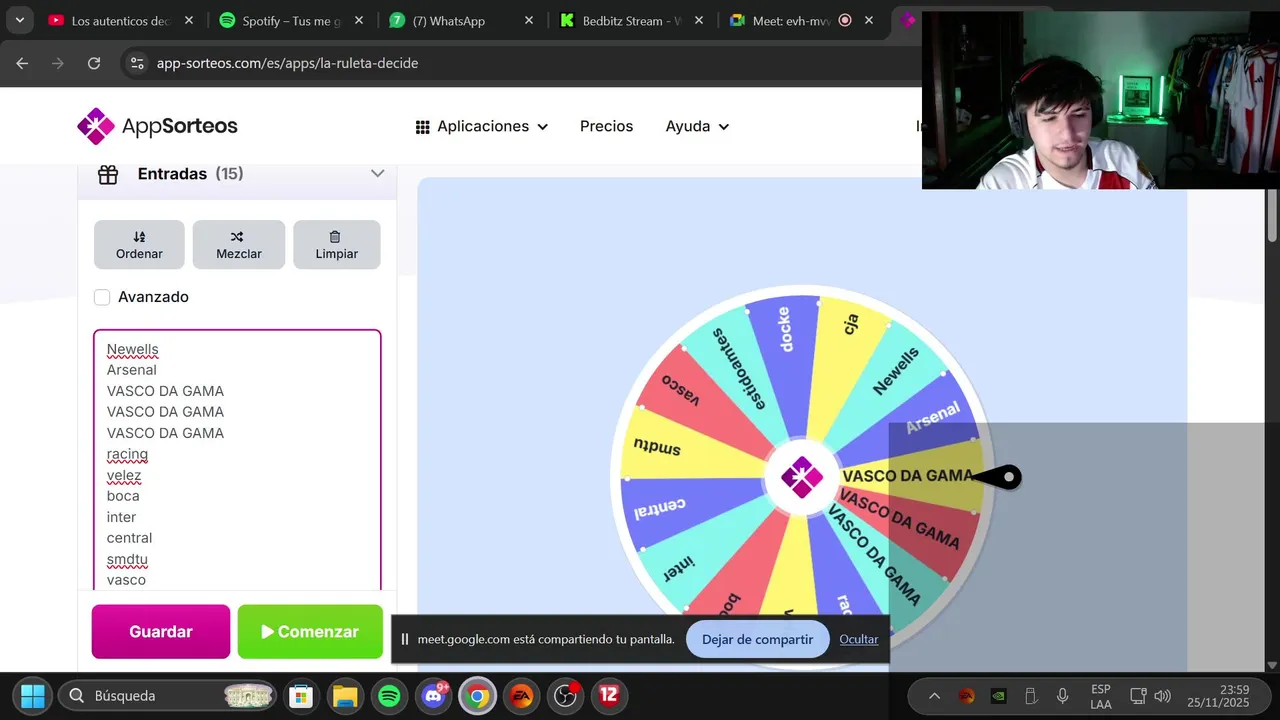Go back with browser back arrow
The width and height of the screenshot is (1280, 720).
[x=22, y=63]
